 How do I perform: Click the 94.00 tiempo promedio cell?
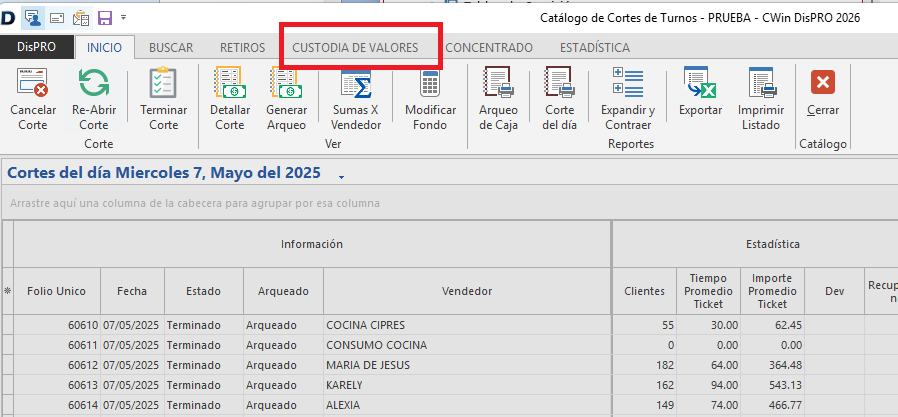[708, 385]
